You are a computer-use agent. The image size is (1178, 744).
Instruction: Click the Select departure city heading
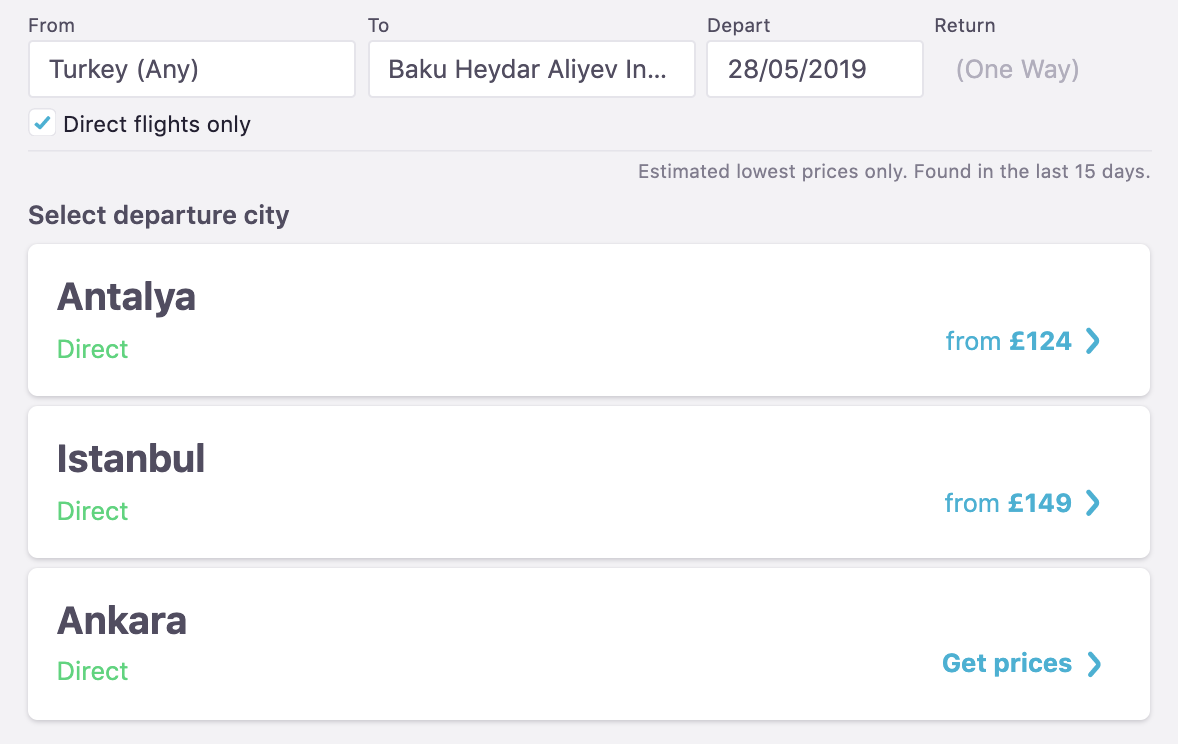point(158,215)
